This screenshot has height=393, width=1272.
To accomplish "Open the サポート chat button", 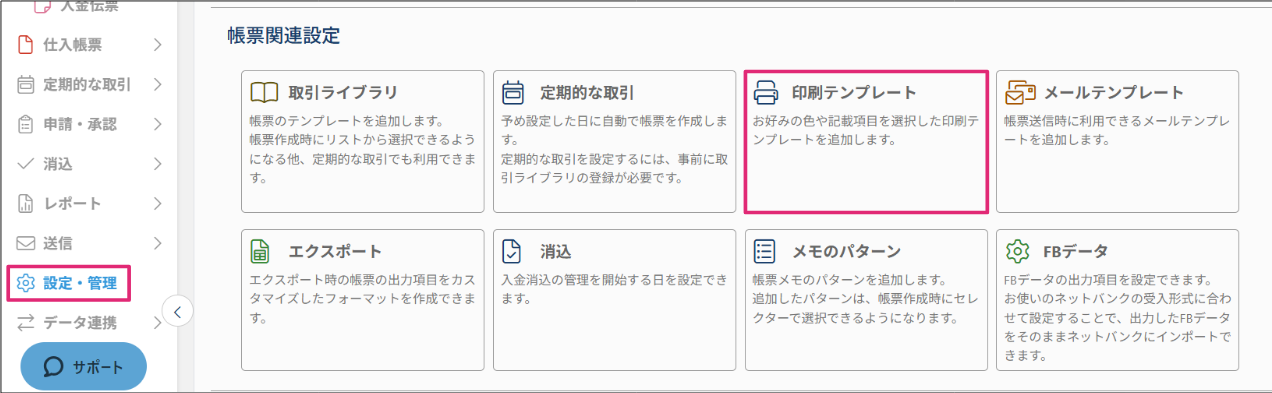I will (x=83, y=366).
